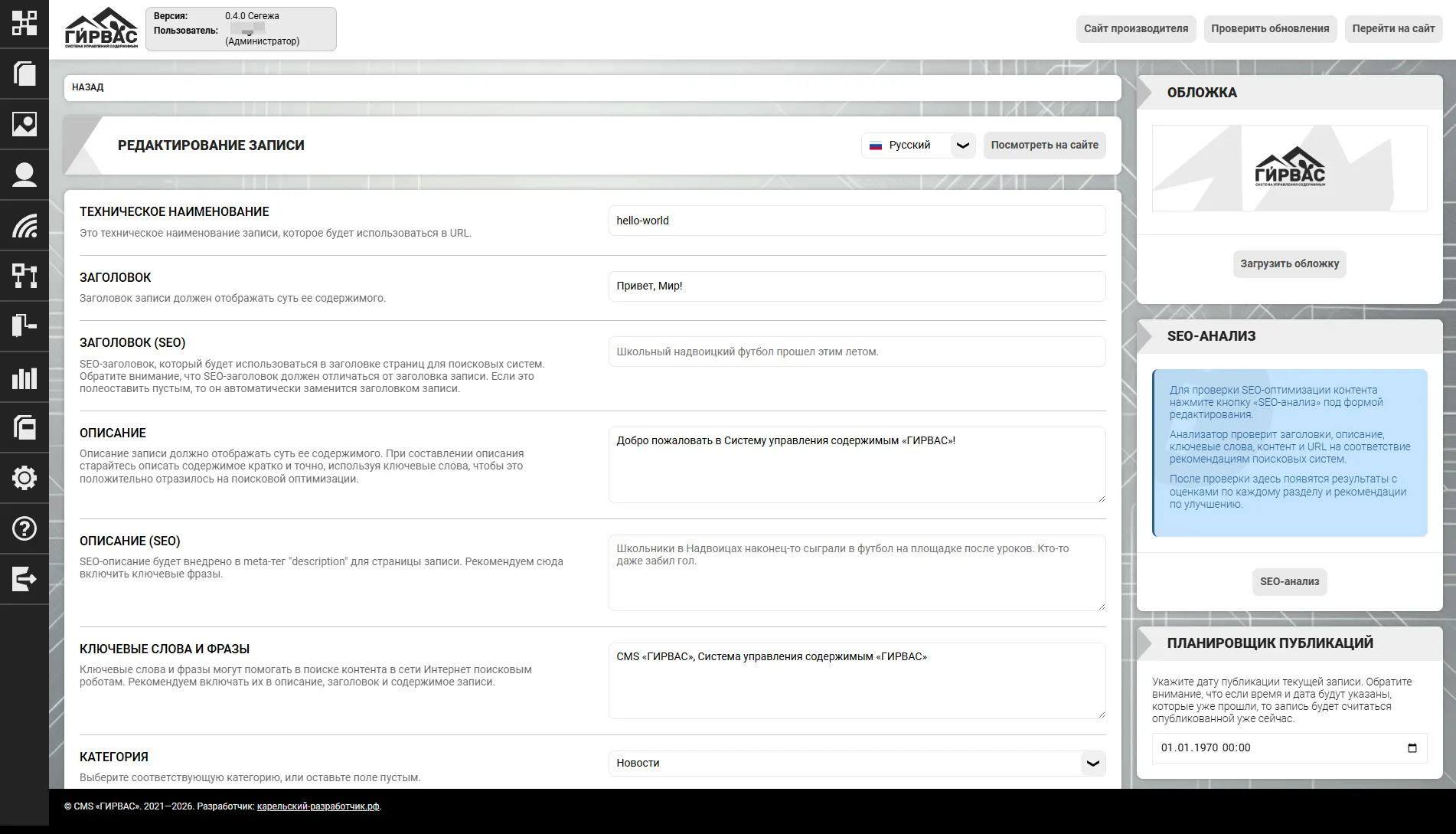Click Сайт производителя button
The height and width of the screenshot is (834, 1456).
(x=1136, y=29)
